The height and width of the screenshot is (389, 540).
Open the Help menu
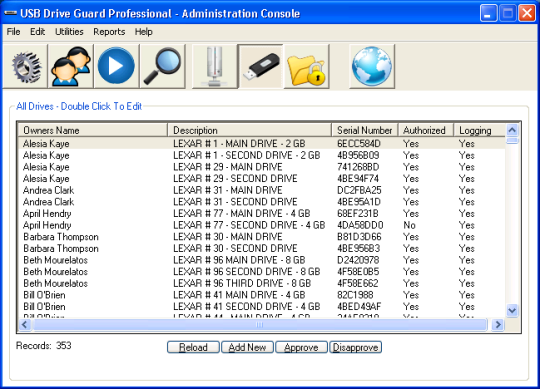pos(143,32)
